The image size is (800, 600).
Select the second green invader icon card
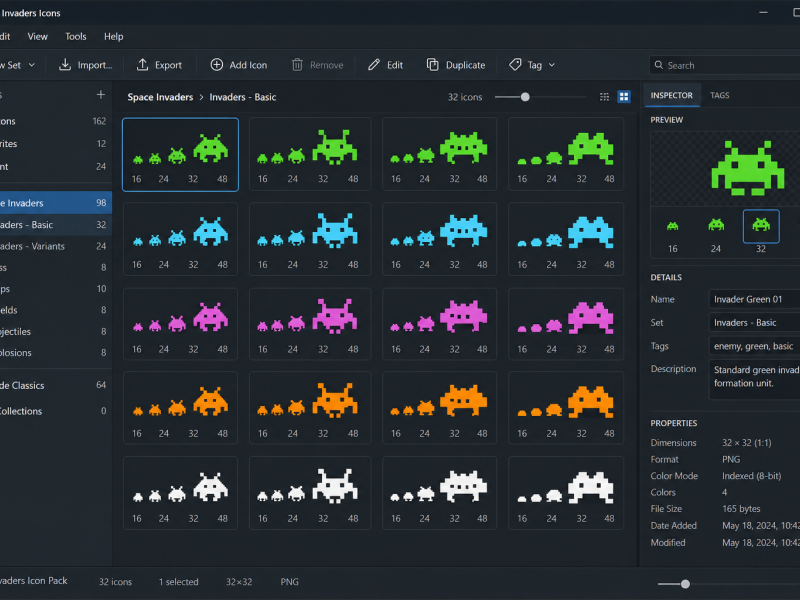[x=310, y=155]
